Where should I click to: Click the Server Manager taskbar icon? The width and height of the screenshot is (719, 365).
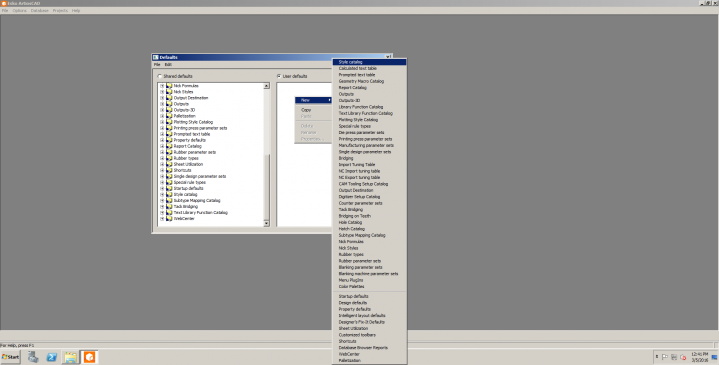[x=33, y=357]
